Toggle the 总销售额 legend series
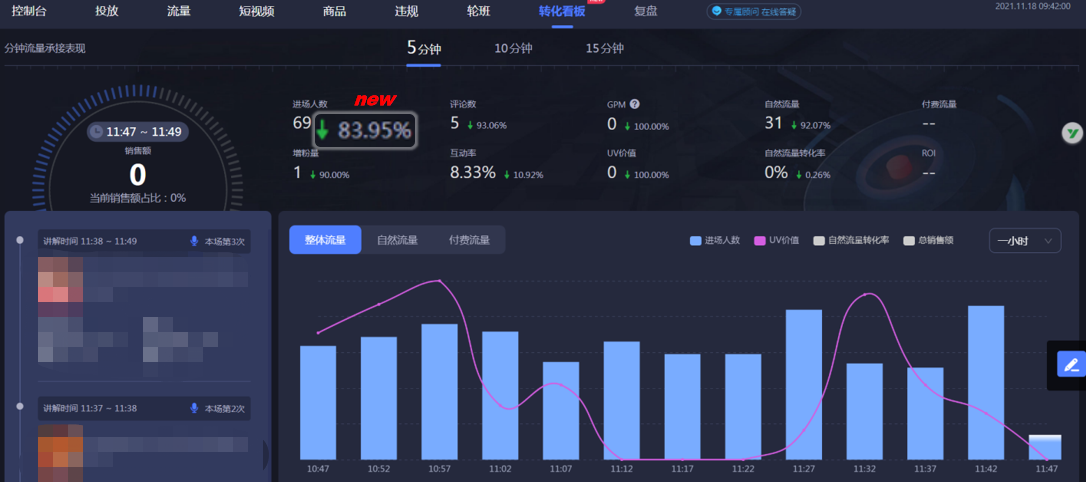Screen dimensions: 1086x482 point(927,240)
